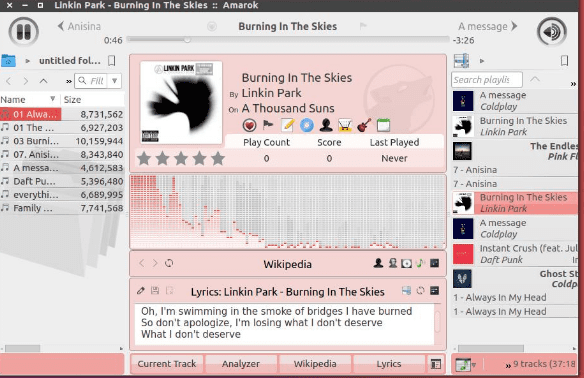
Task: Switch to Current Track applet tab
Action: pos(166,364)
